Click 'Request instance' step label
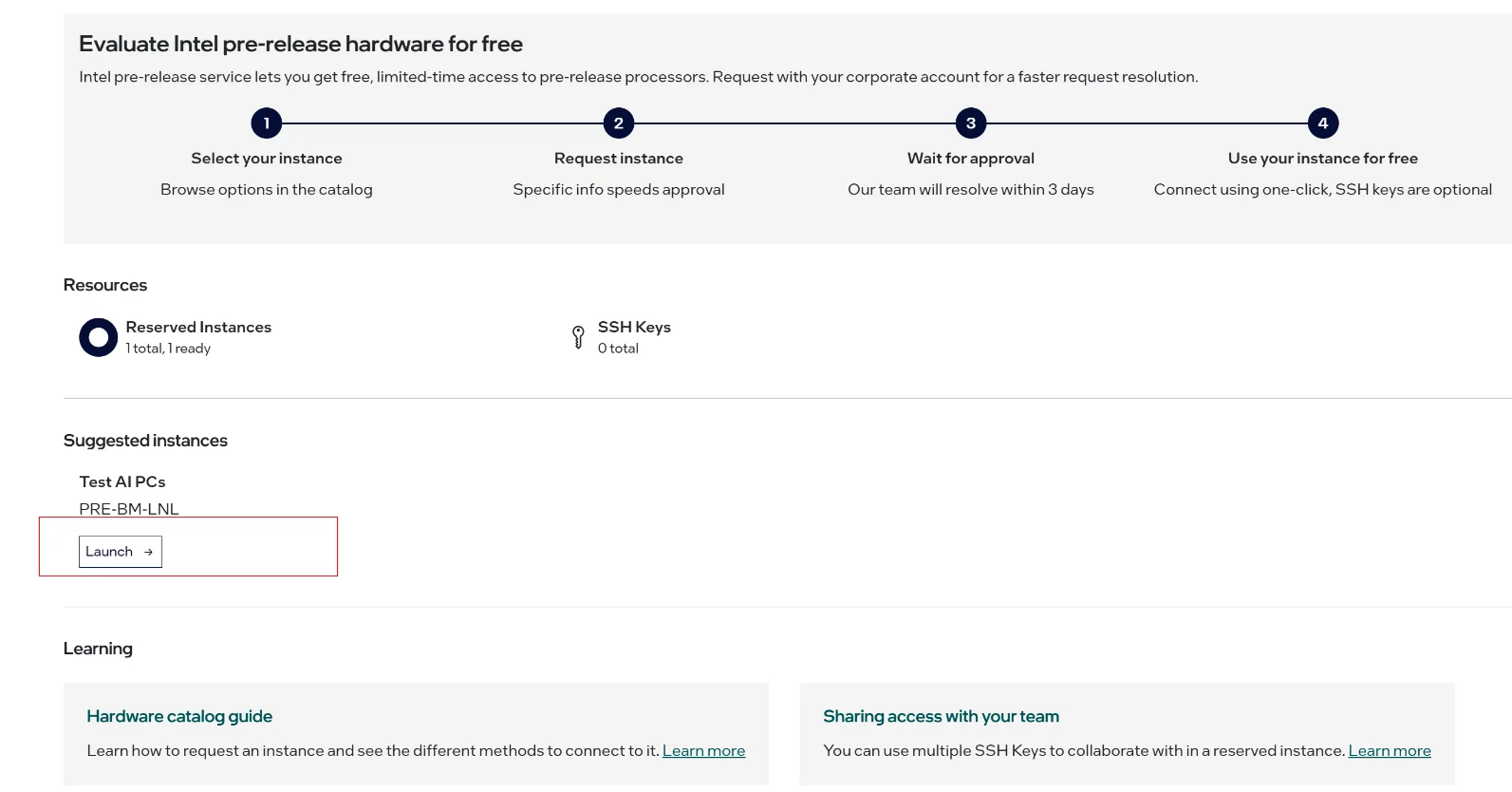1512x792 pixels. coord(619,159)
